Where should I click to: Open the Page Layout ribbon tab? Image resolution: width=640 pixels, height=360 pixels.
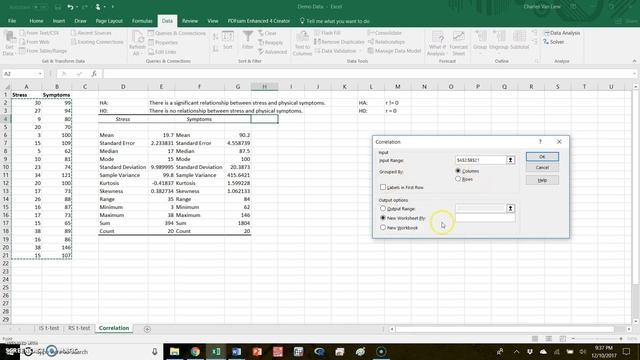[109, 21]
